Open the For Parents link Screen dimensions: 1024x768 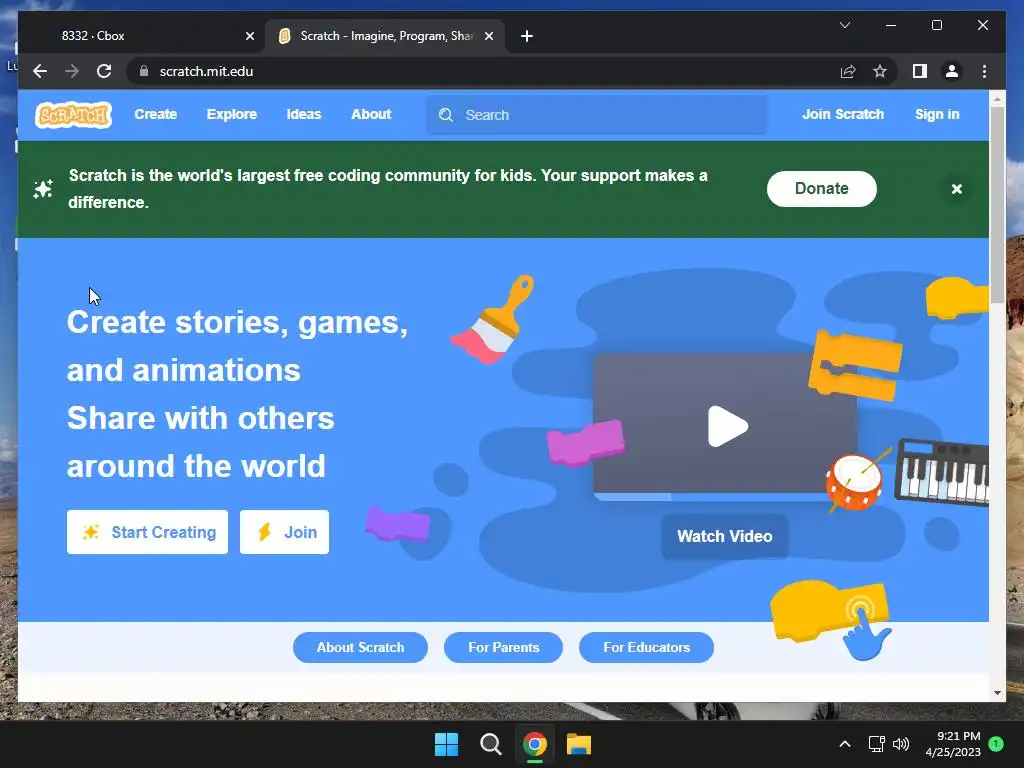[x=504, y=647]
